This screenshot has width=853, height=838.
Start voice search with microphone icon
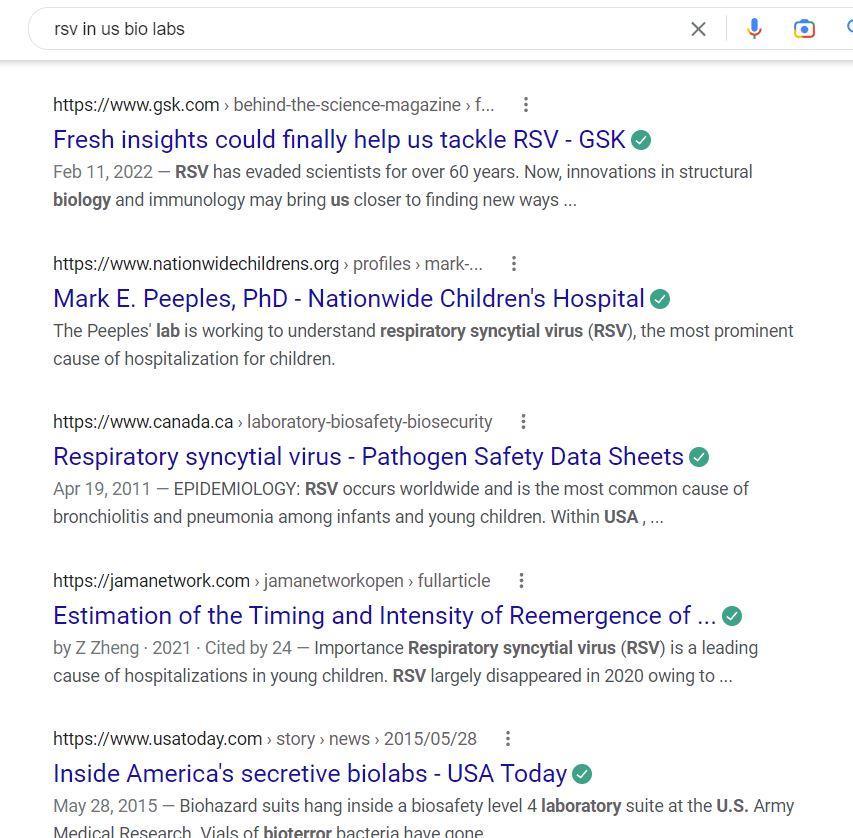pyautogui.click(x=755, y=29)
